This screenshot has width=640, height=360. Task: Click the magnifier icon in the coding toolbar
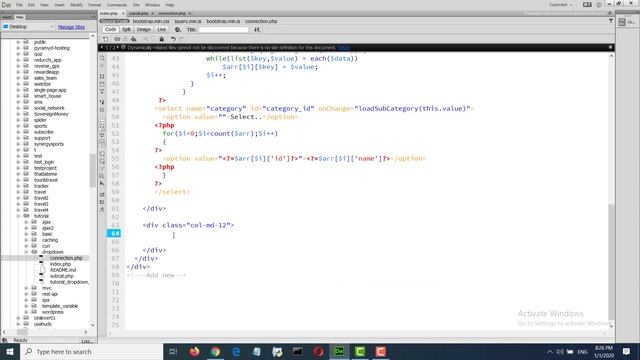point(102,58)
